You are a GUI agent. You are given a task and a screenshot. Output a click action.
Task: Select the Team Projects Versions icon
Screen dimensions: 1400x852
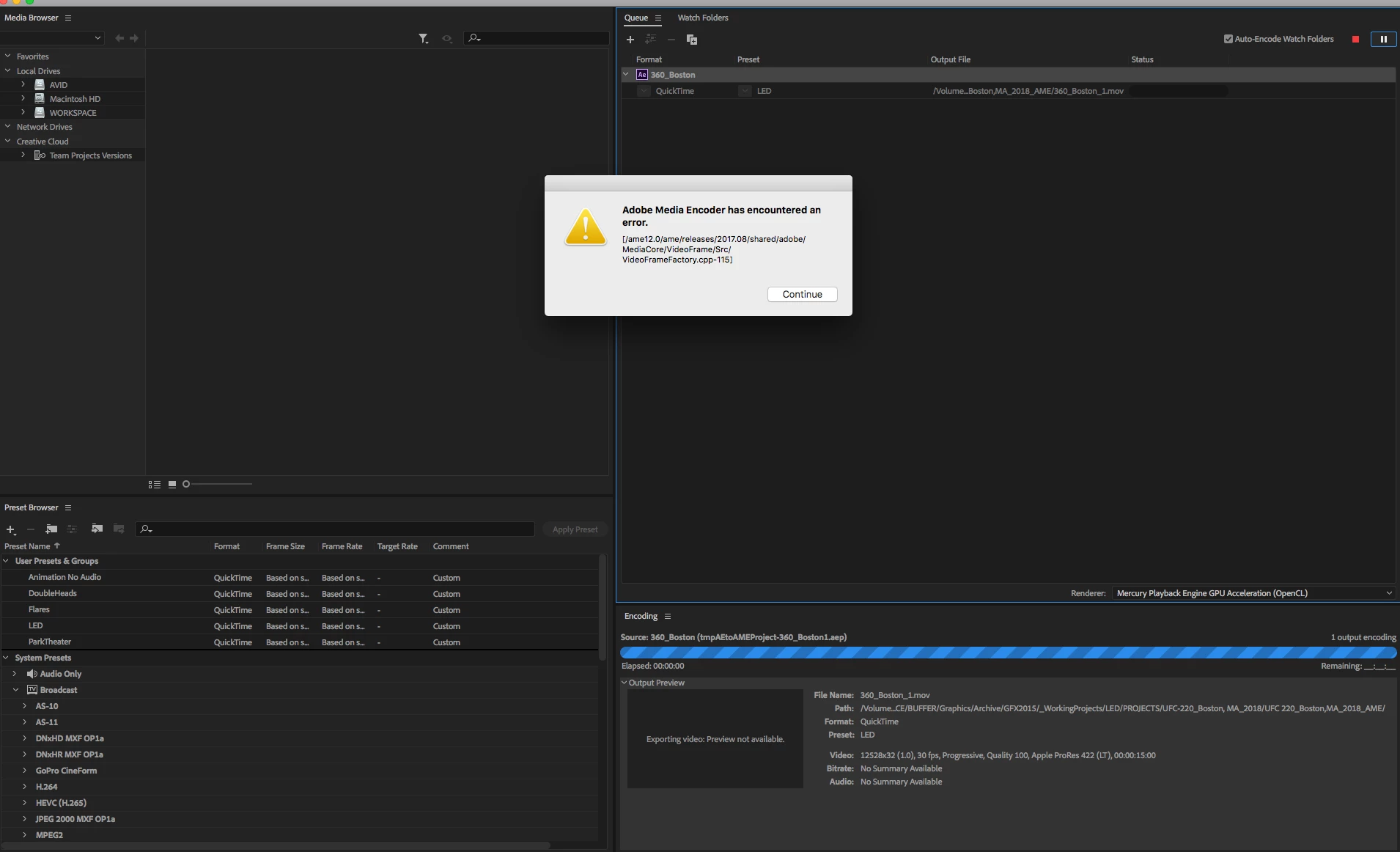click(x=40, y=155)
